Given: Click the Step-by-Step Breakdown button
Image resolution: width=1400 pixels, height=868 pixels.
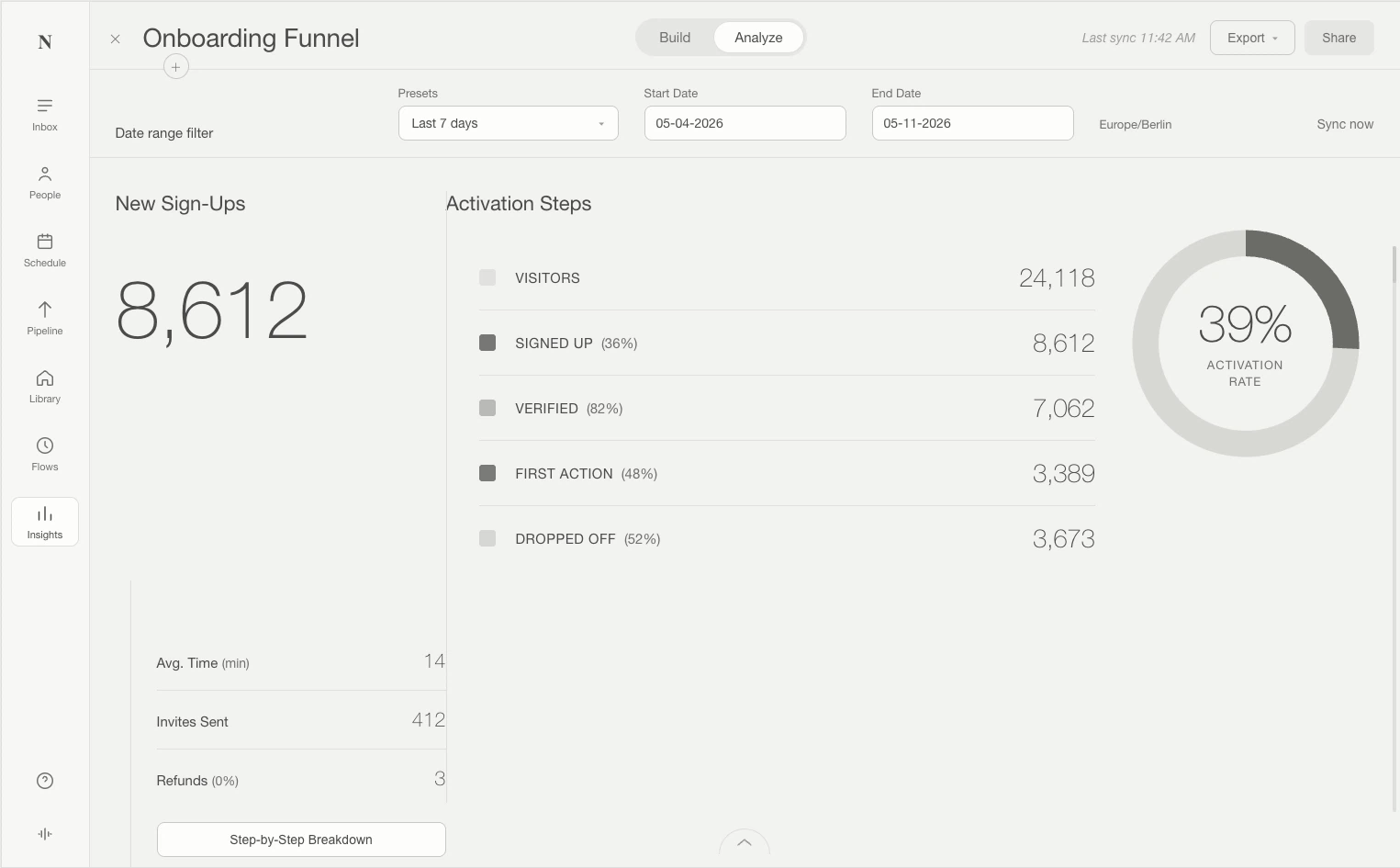Looking at the screenshot, I should (x=301, y=840).
